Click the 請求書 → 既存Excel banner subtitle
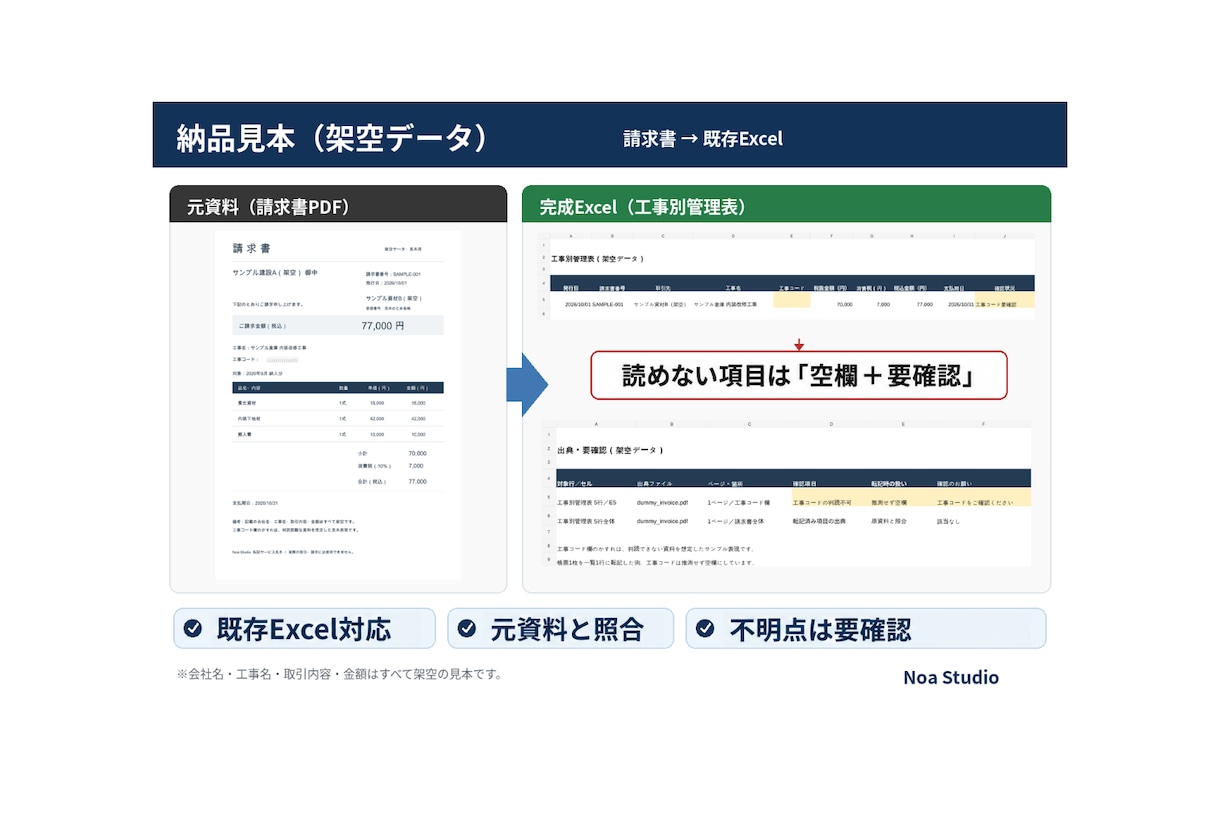Screen dimensions: 1220x813 click(703, 139)
